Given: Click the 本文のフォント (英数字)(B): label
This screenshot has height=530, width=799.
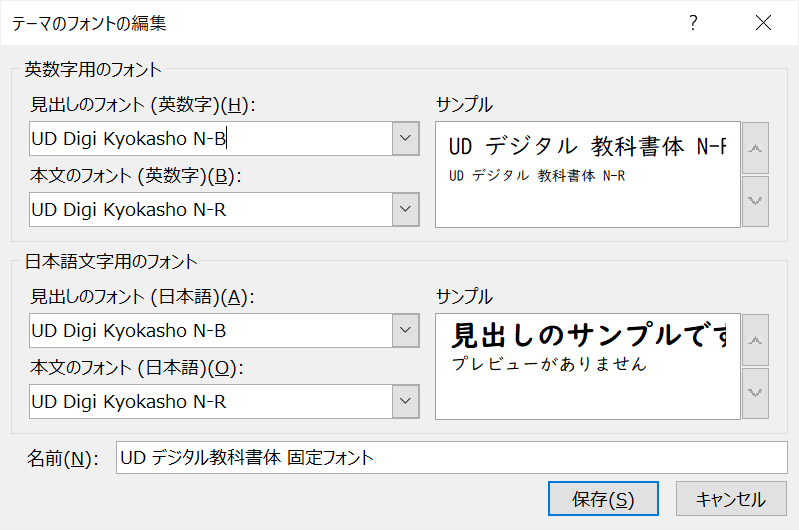Looking at the screenshot, I should (x=136, y=175).
